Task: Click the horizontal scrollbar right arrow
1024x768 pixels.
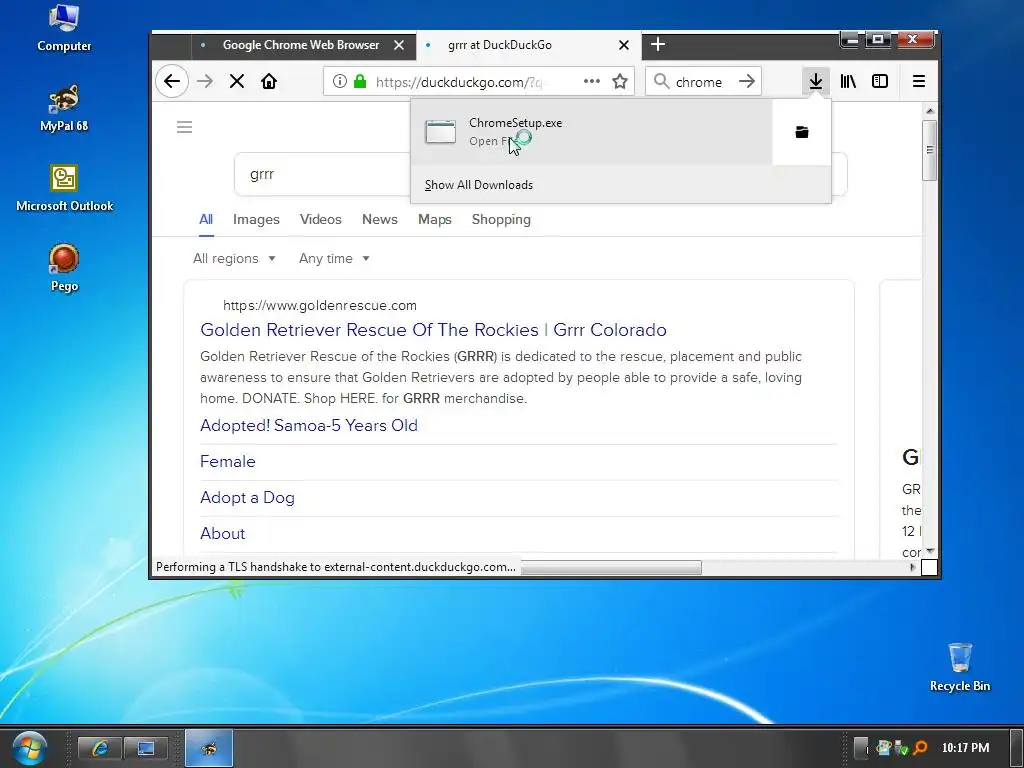Action: point(913,568)
